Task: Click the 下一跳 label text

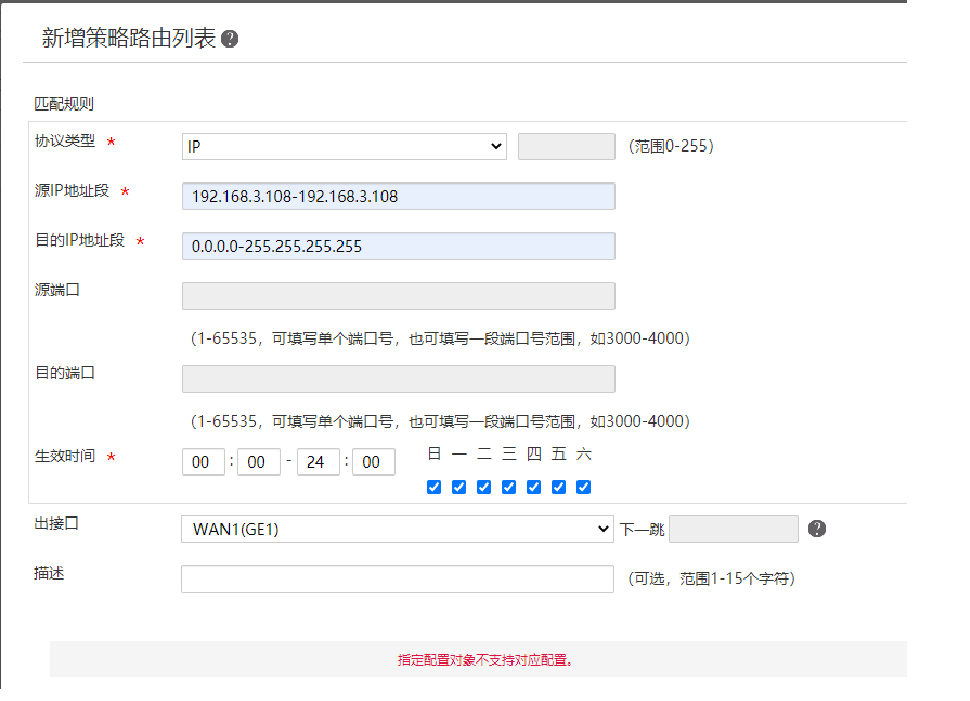Action: (x=642, y=530)
